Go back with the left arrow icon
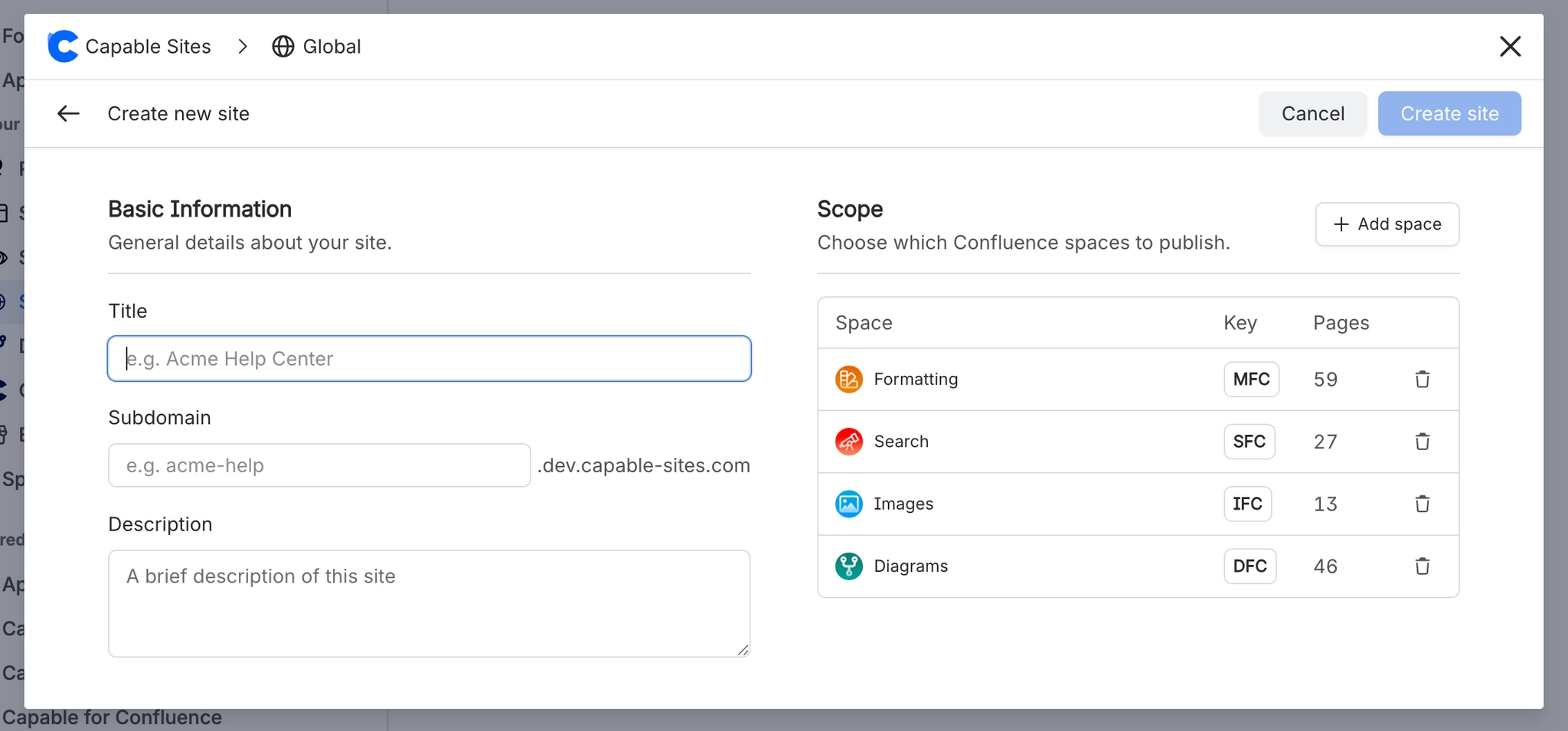The image size is (1568, 731). (68, 114)
